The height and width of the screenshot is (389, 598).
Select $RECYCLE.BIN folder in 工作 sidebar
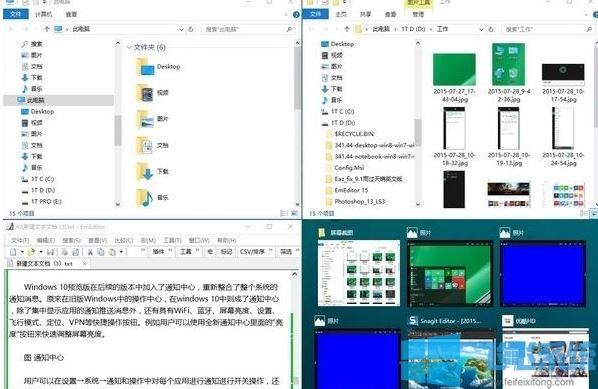click(350, 134)
